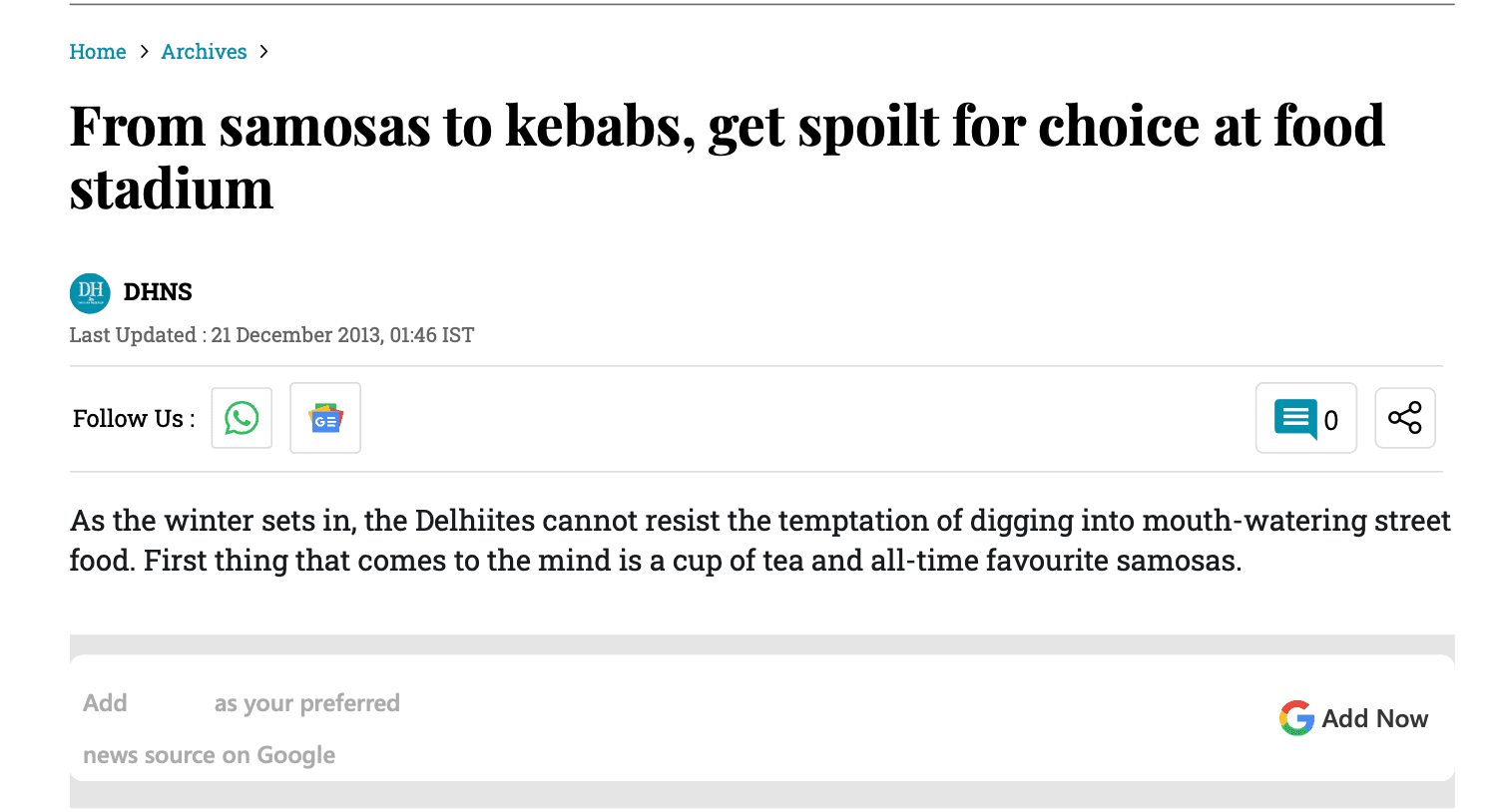1505x812 pixels.
Task: Click 'news source on Google' text
Action: tap(209, 755)
